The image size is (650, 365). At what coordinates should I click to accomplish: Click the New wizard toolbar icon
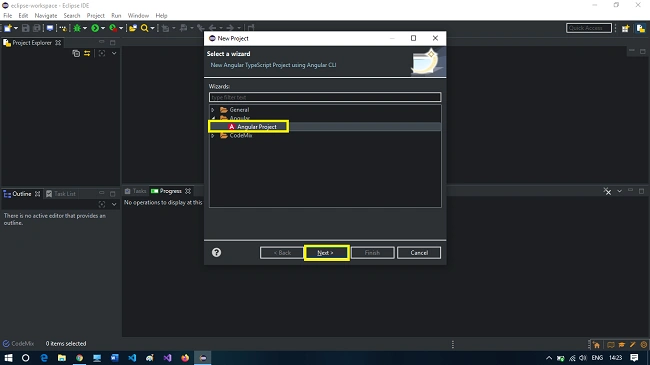pyautogui.click(x=7, y=28)
